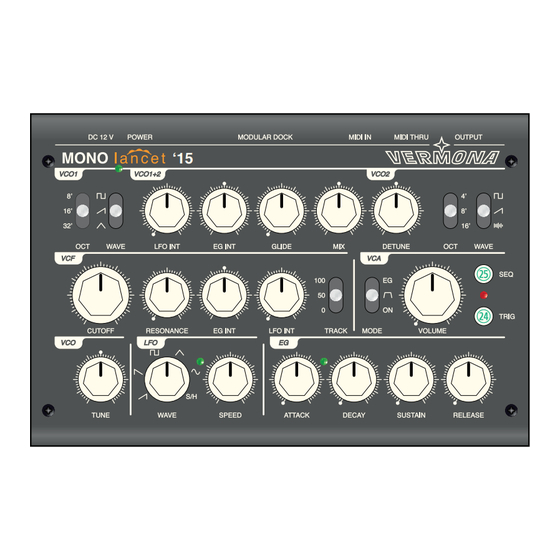
Task: Click the VCO section tab above TUNE
Action: [68, 343]
